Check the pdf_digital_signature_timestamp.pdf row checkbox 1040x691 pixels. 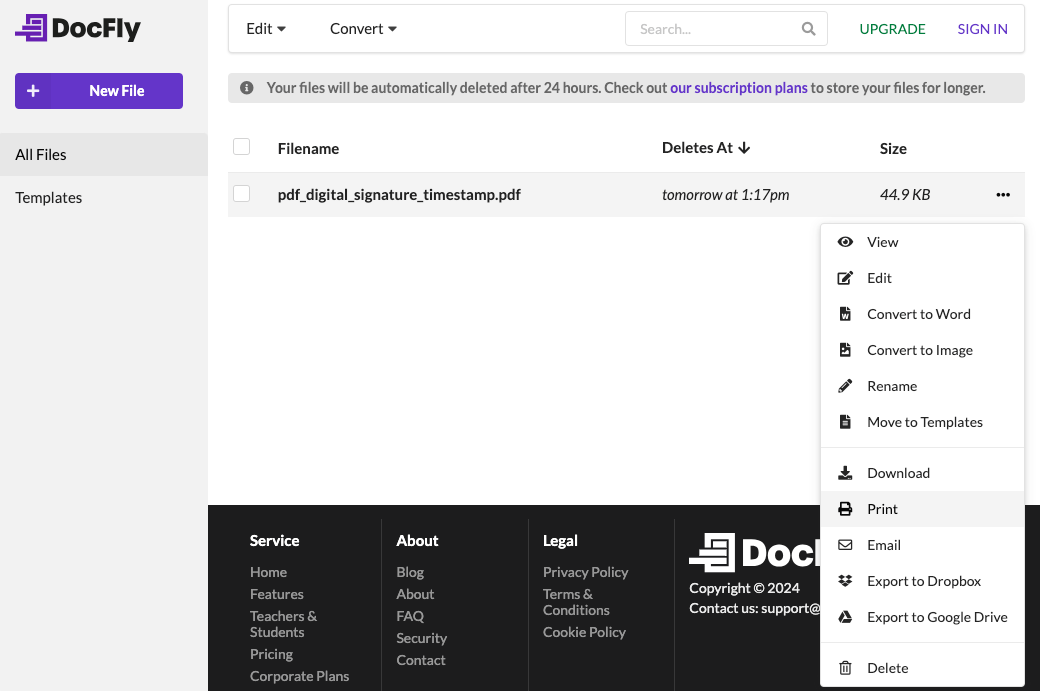(241, 194)
